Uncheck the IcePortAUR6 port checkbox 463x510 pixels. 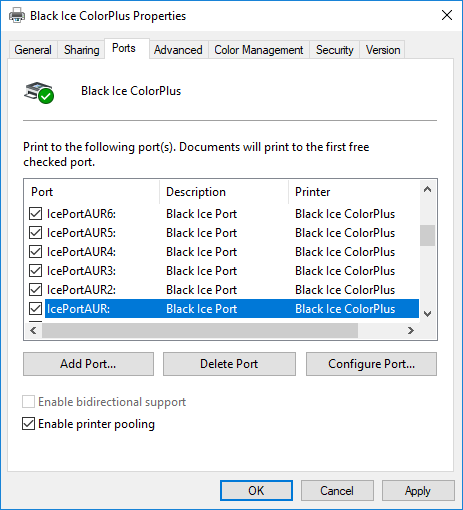(35, 214)
